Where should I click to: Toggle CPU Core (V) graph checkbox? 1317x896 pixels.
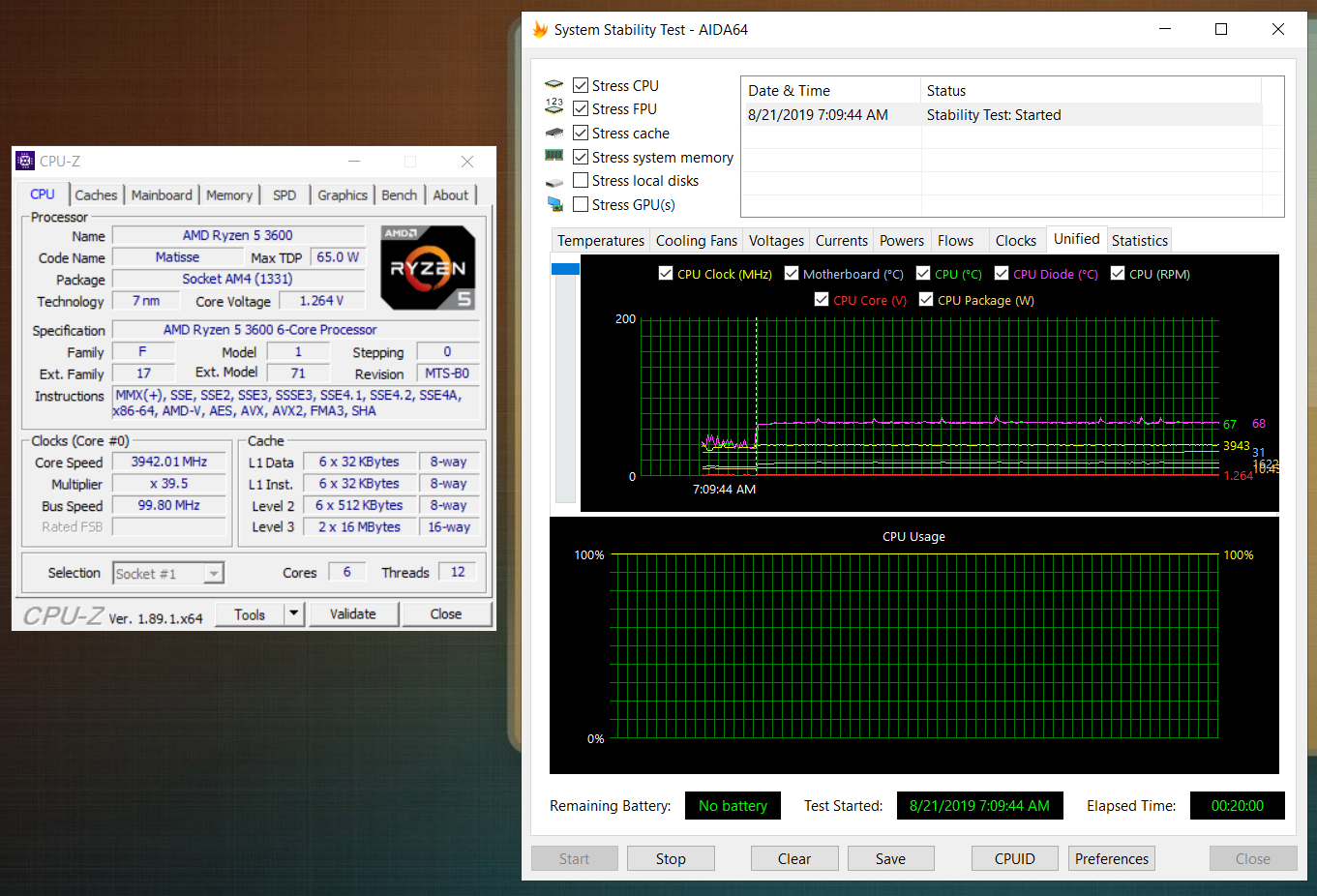[822, 299]
